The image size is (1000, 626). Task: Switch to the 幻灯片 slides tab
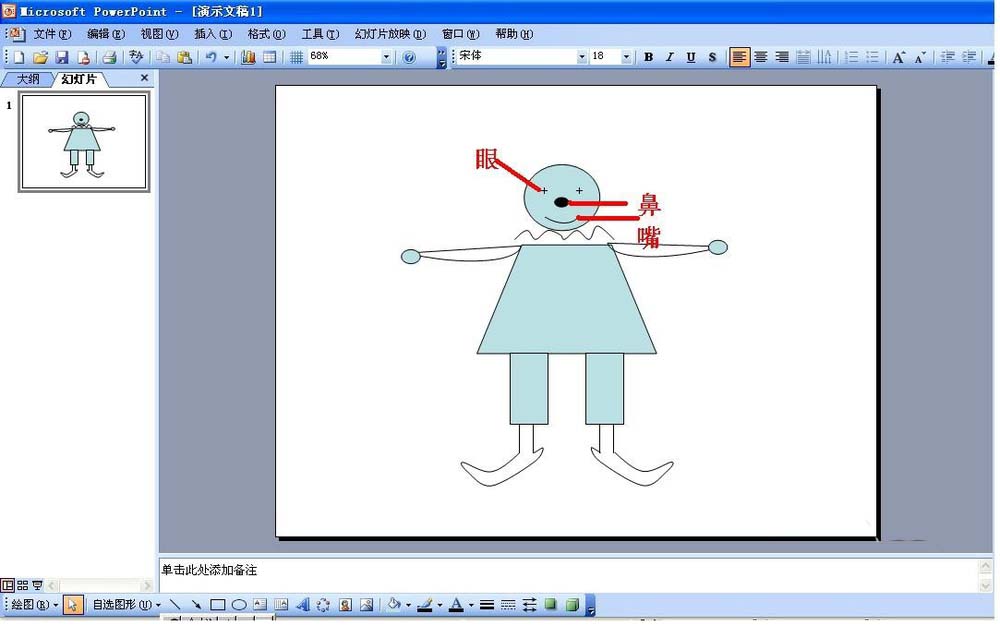tap(79, 79)
